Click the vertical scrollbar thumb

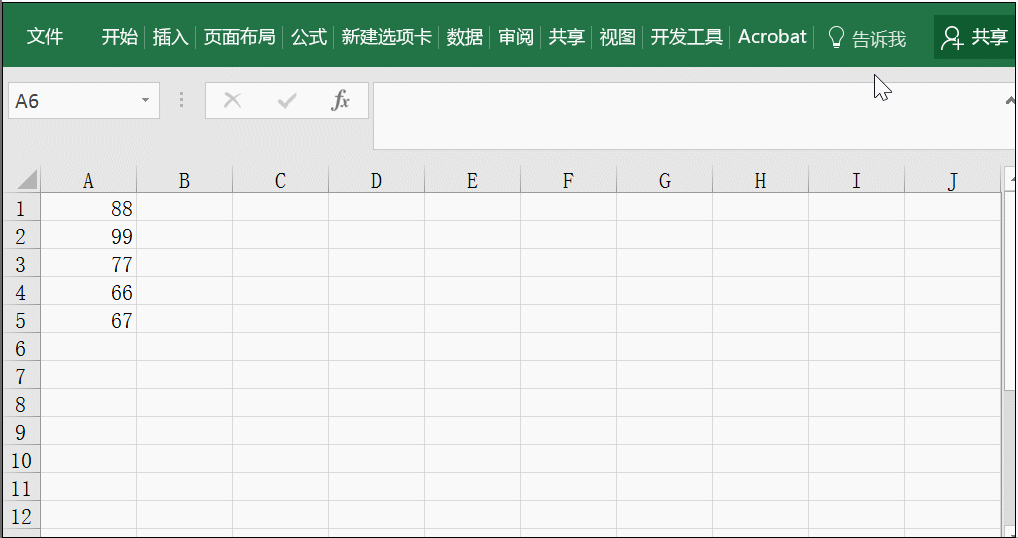[x=1010, y=290]
